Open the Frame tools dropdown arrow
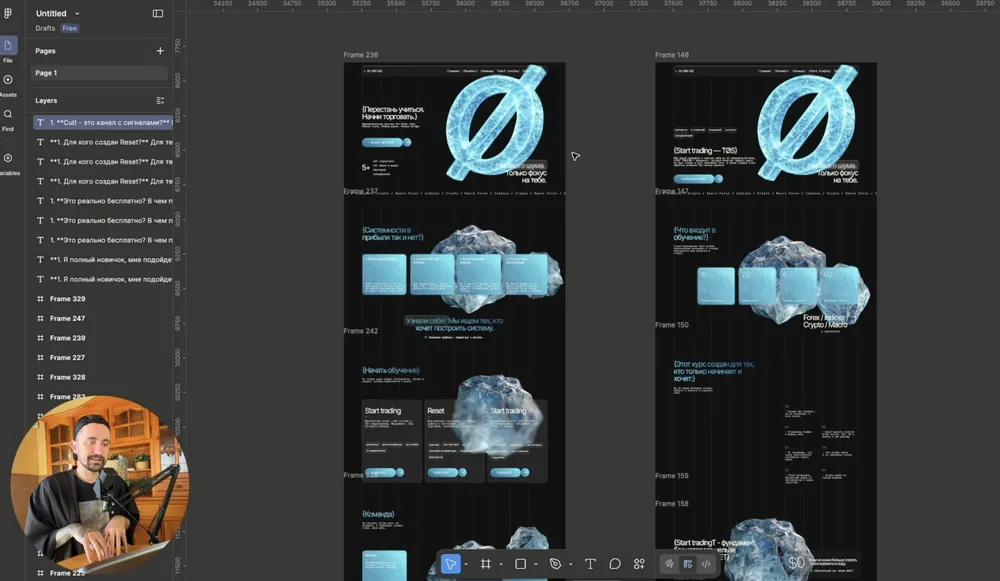Viewport: 1000px width, 581px height. pos(501,564)
